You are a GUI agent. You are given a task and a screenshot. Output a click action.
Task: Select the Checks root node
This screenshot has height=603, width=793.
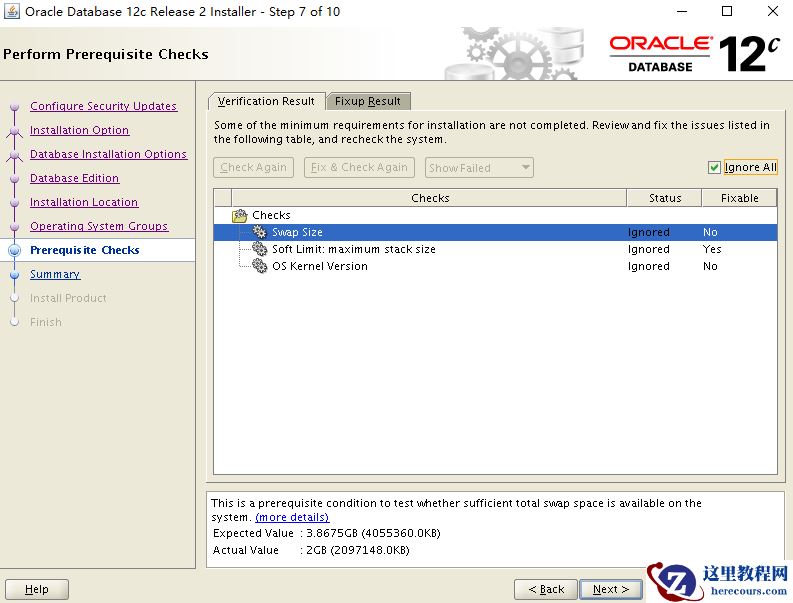tap(271, 215)
